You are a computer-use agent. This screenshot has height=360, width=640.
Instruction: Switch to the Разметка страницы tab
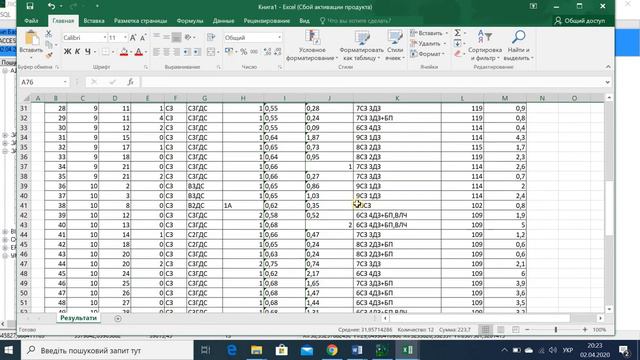(140, 21)
